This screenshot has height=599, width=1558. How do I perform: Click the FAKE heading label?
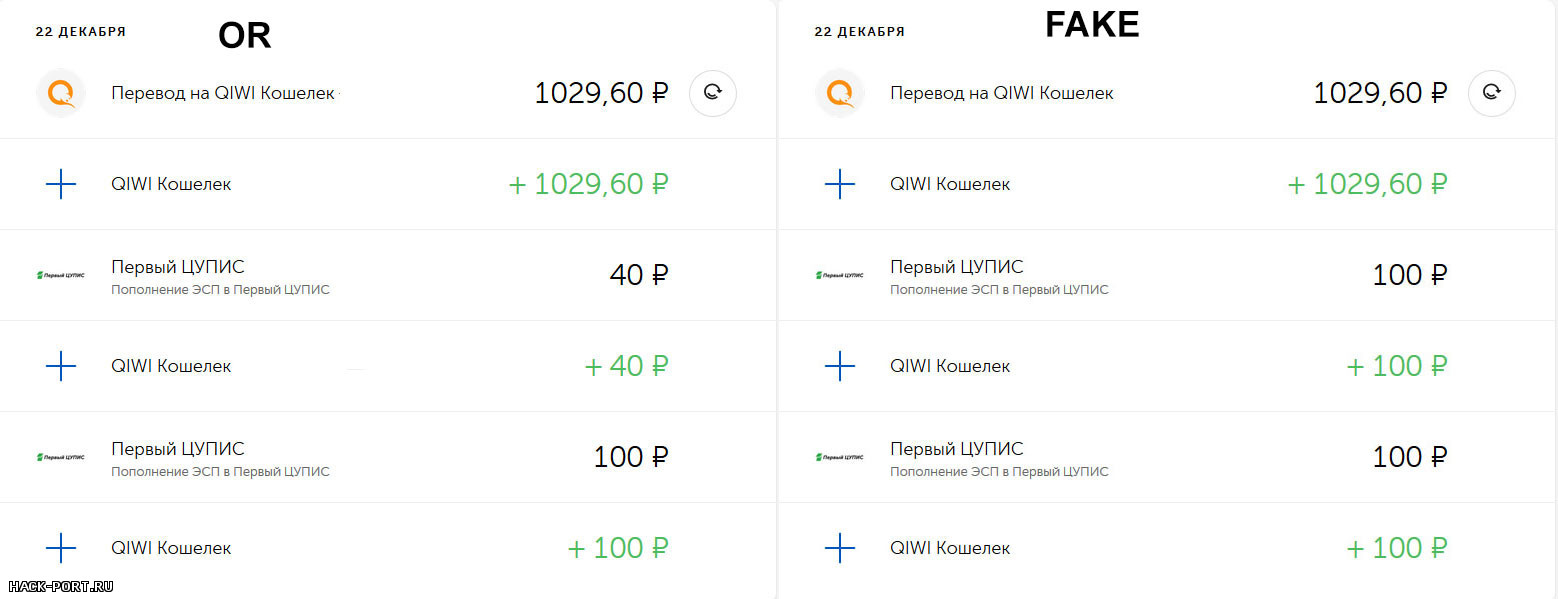(1092, 25)
